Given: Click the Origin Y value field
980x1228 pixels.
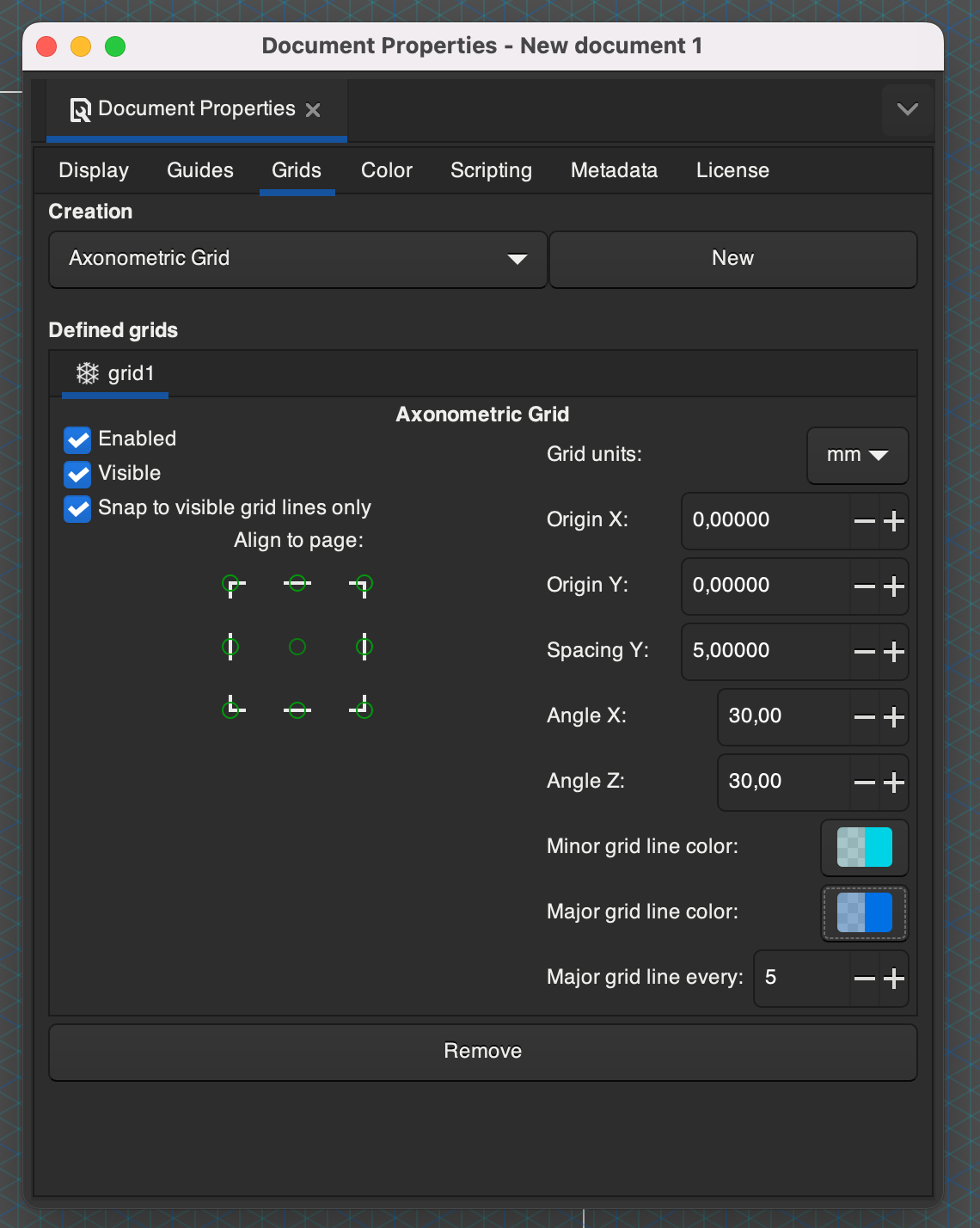Looking at the screenshot, I should pyautogui.click(x=765, y=586).
